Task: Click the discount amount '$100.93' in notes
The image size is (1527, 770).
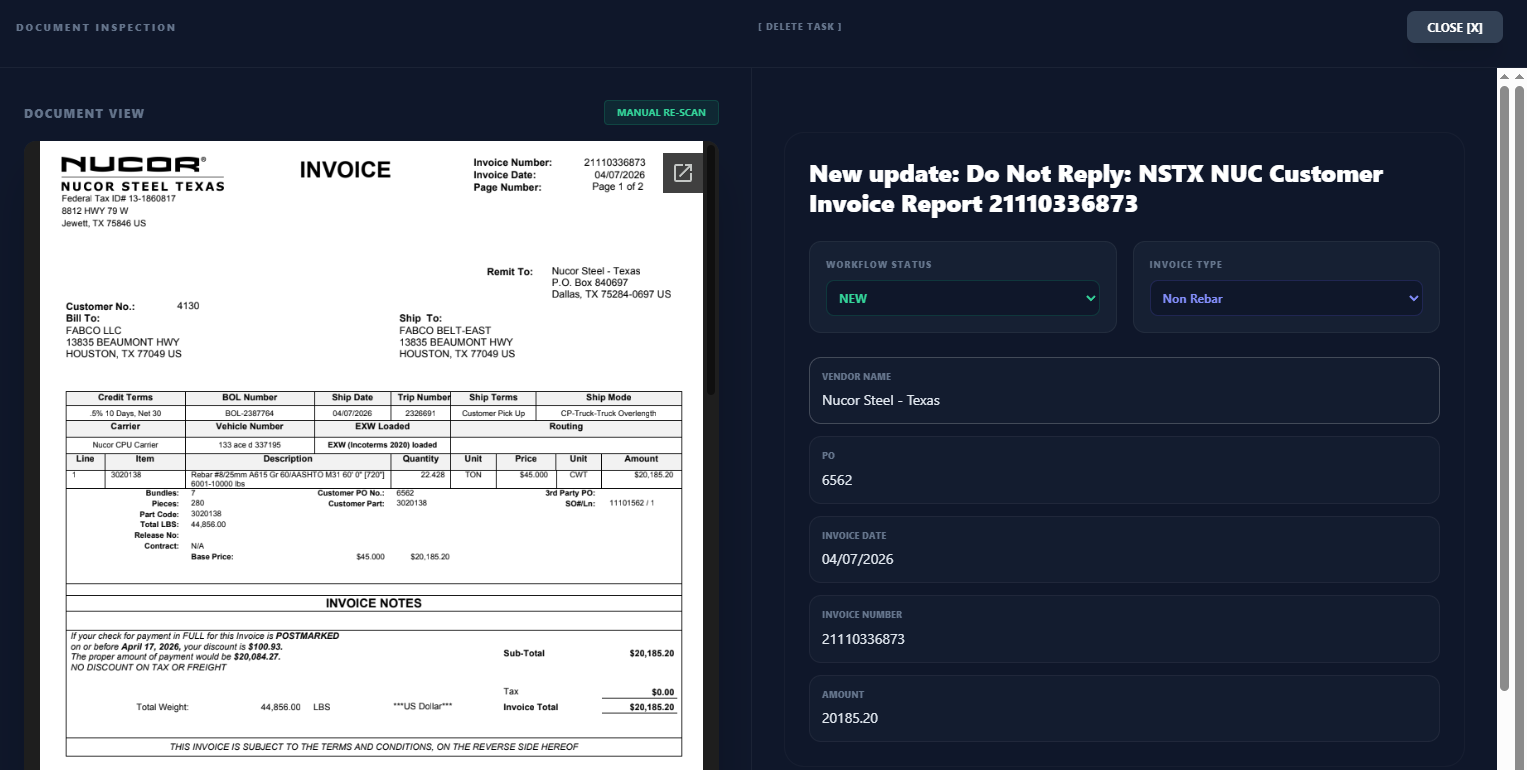Action: pyautogui.click(x=265, y=646)
